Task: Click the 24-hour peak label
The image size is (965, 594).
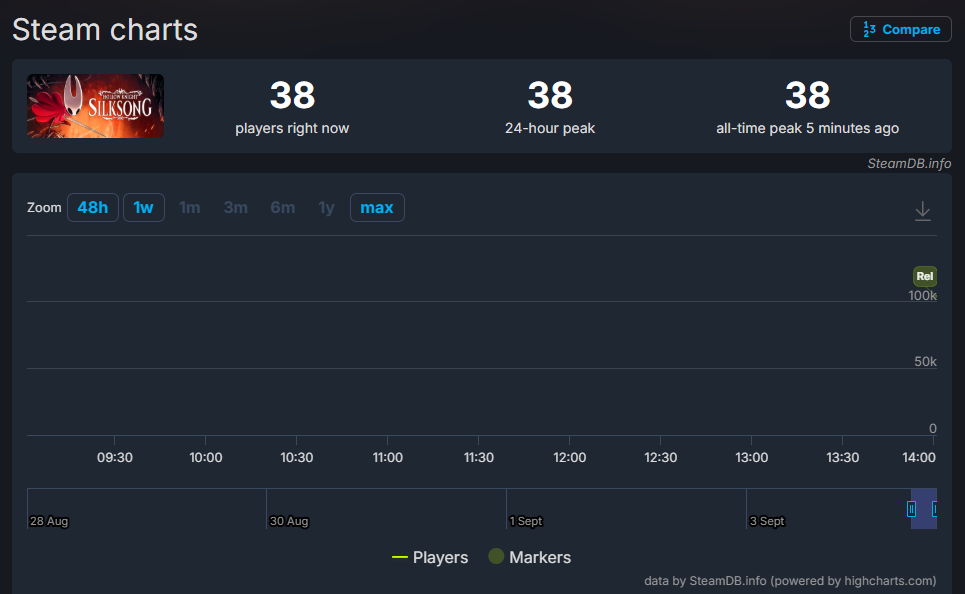Action: click(550, 128)
